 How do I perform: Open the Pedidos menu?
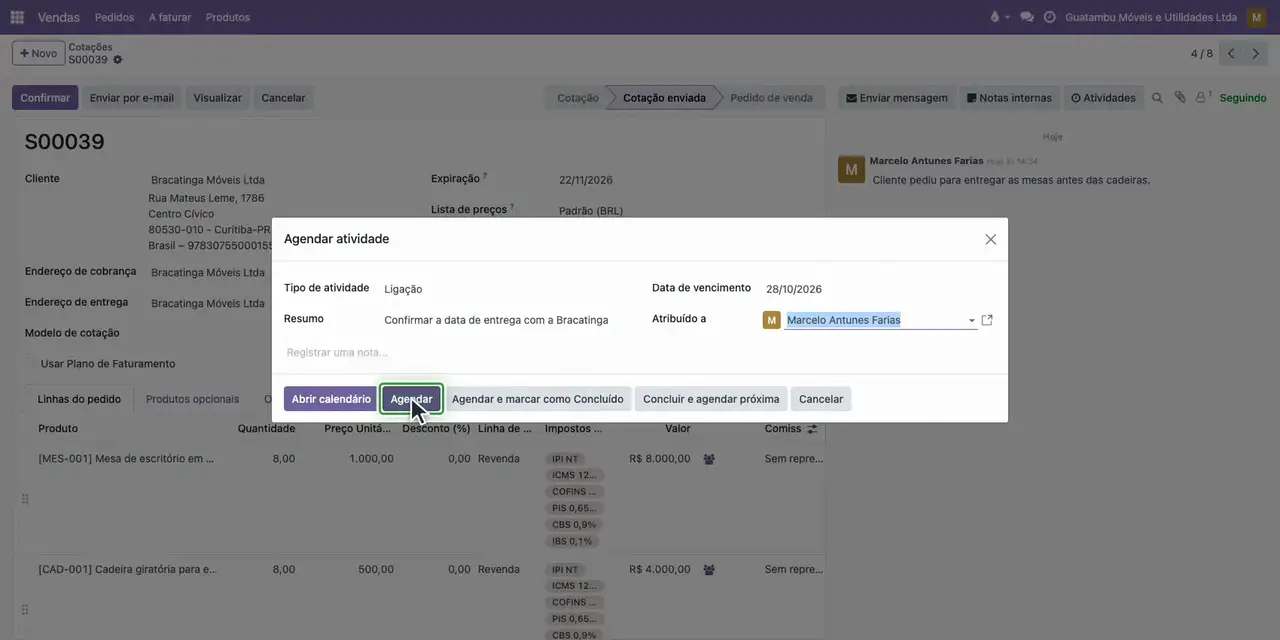[x=114, y=17]
